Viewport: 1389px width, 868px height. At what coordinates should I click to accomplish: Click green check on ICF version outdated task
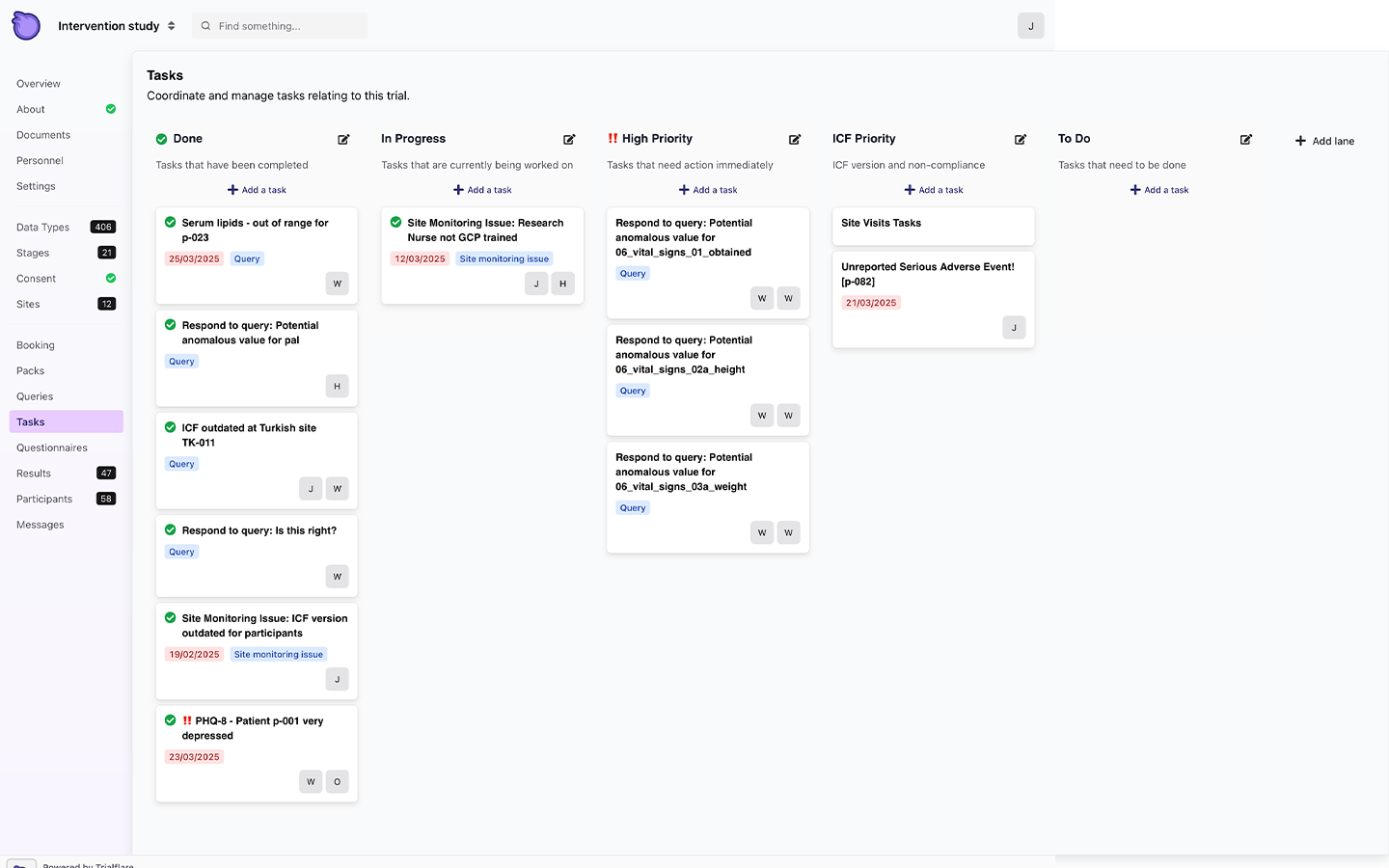tap(170, 618)
